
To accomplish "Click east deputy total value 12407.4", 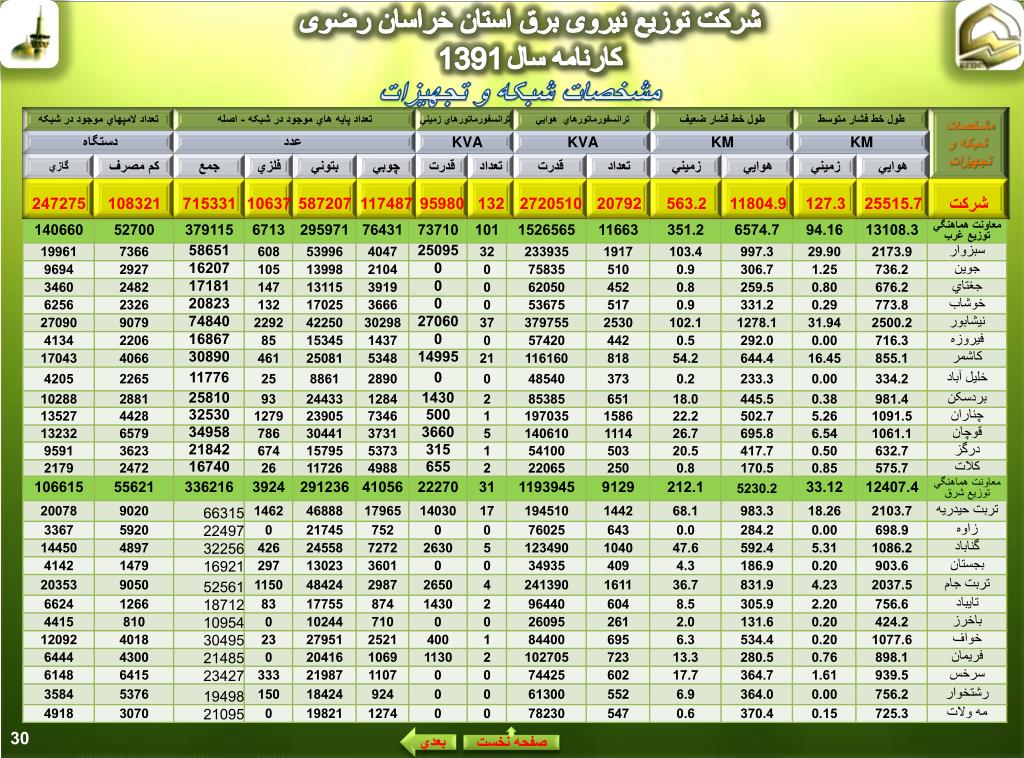I will click(892, 487).
